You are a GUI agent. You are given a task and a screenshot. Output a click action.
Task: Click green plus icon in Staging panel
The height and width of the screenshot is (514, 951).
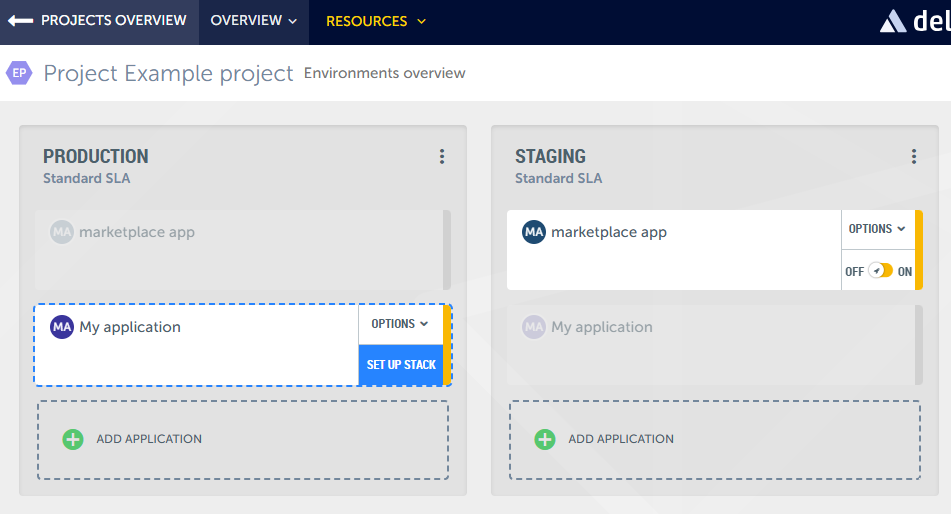(545, 439)
